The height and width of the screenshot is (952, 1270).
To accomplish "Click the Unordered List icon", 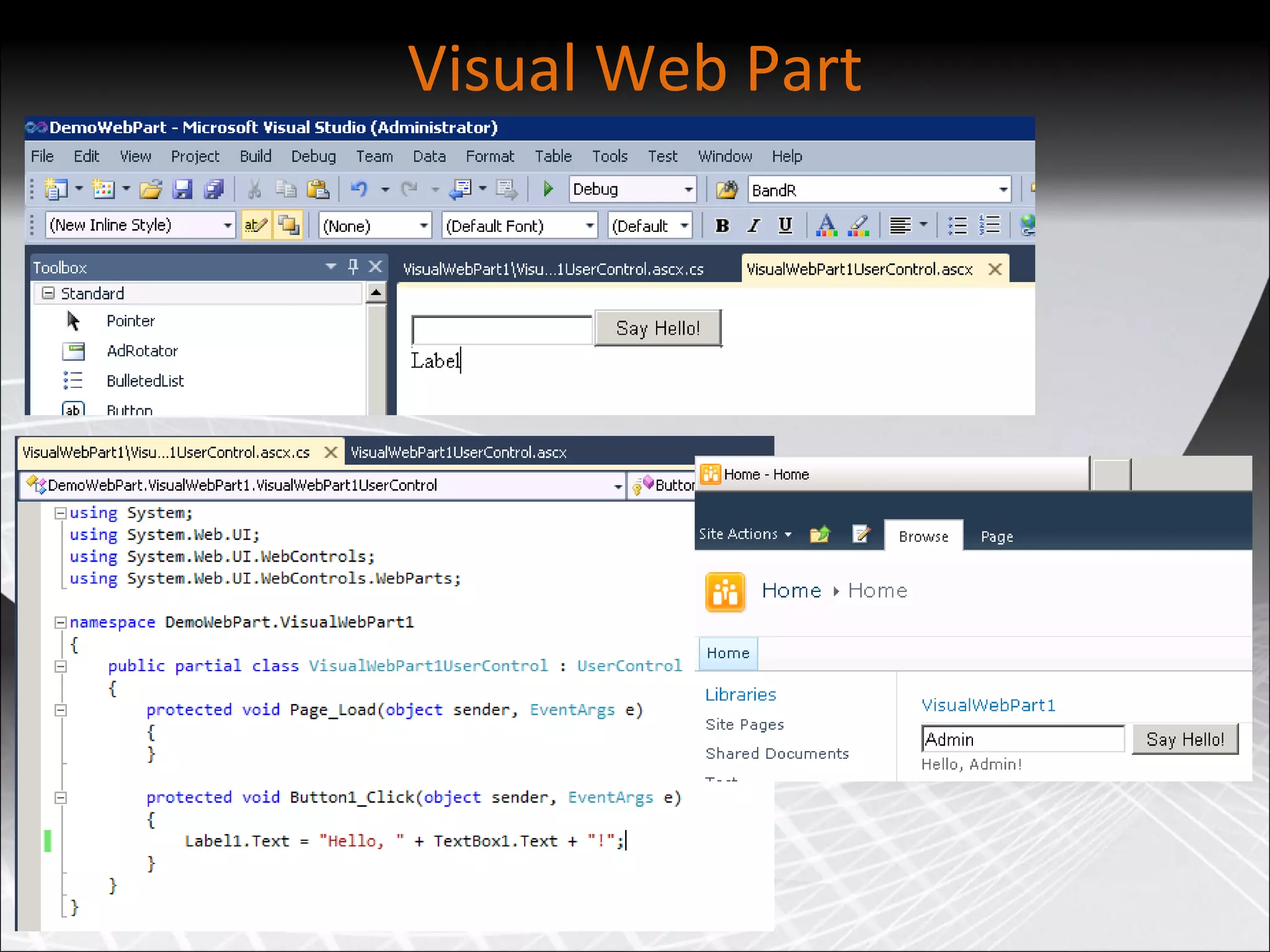I will click(957, 226).
